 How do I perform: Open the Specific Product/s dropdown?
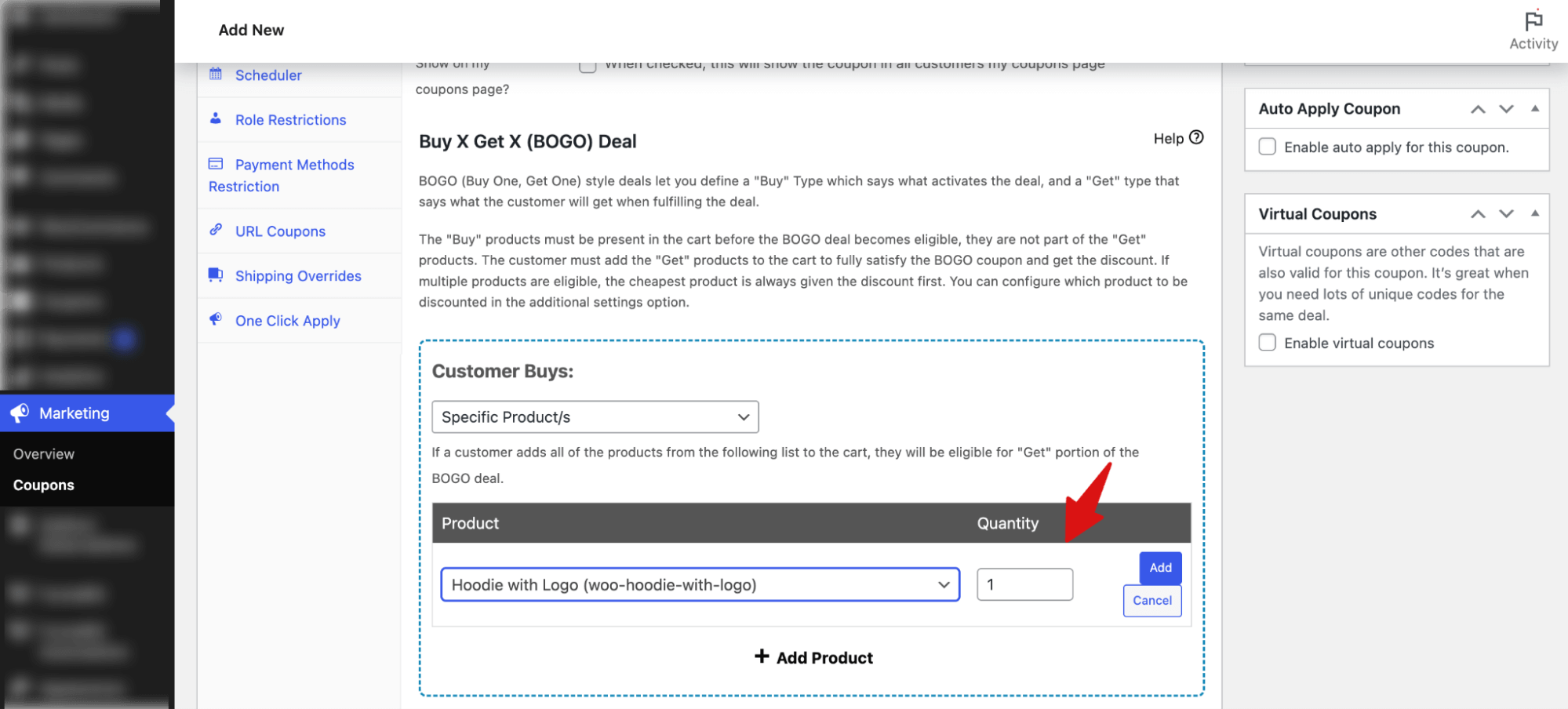coord(595,417)
